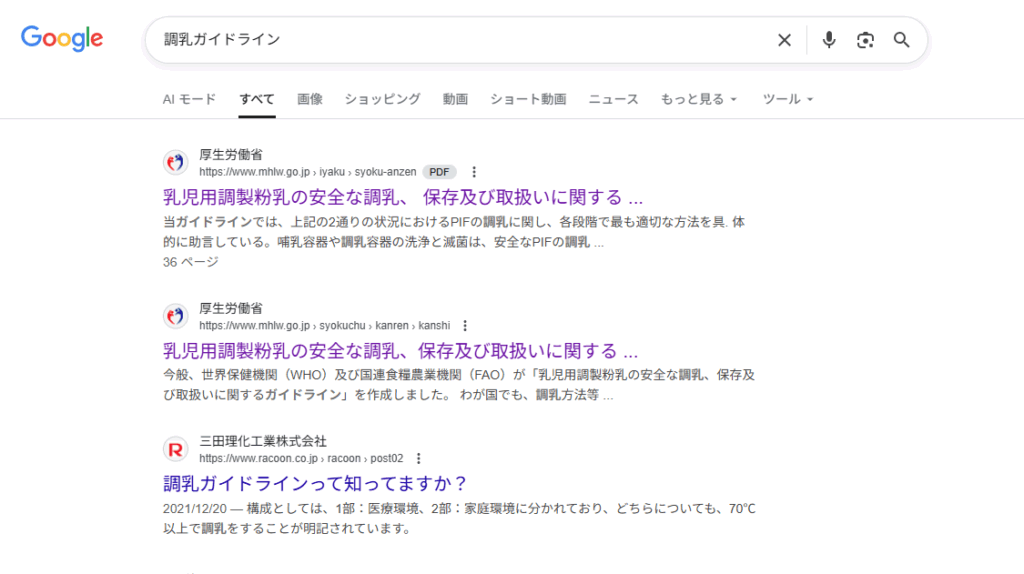Expand the もっと見る dropdown
1024x574 pixels.
click(698, 99)
